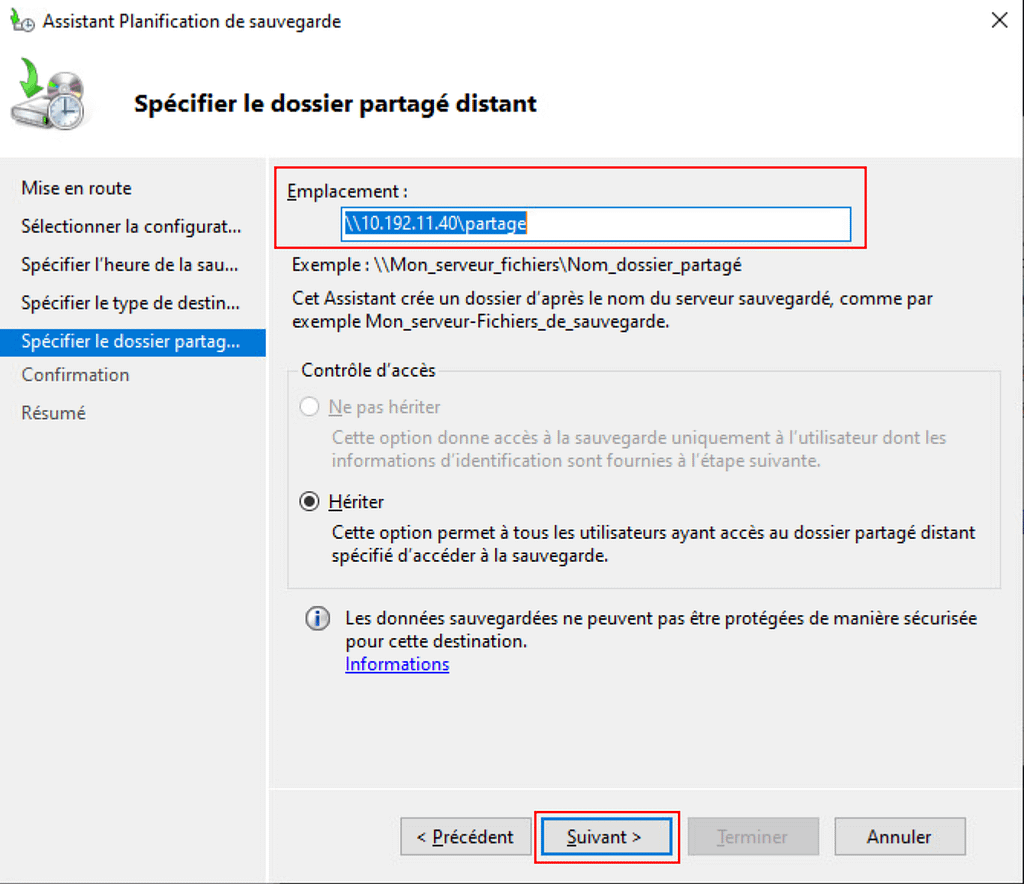The image size is (1024, 884).
Task: Go back with the Précédent button
Action: 465,837
